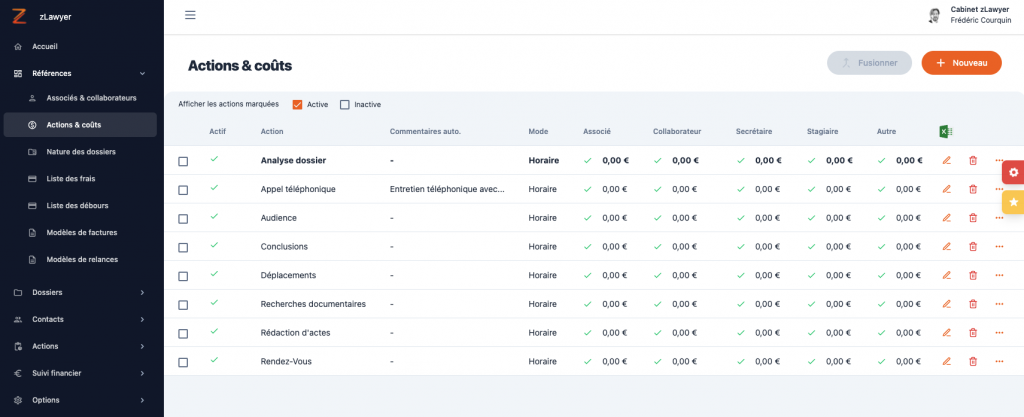Click the Excel export icon
This screenshot has width=1024, height=417.
coord(945,132)
